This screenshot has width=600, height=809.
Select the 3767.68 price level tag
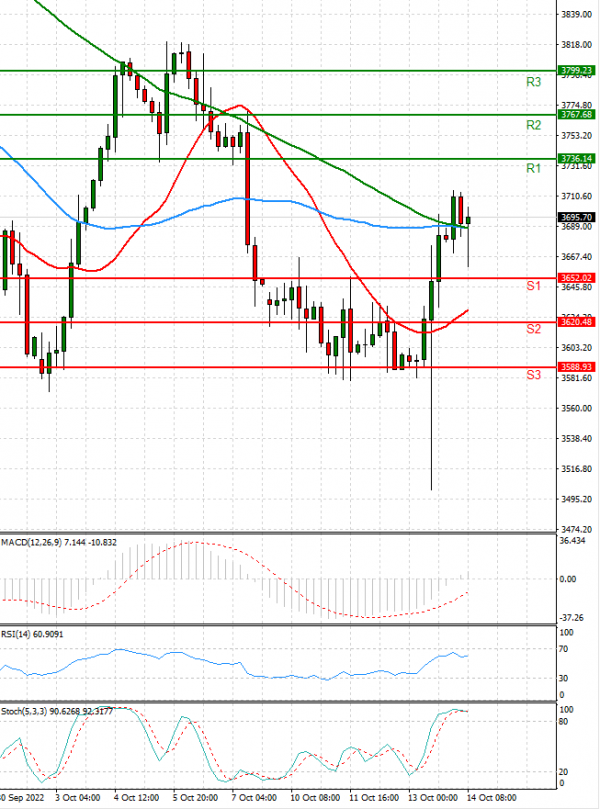576,115
